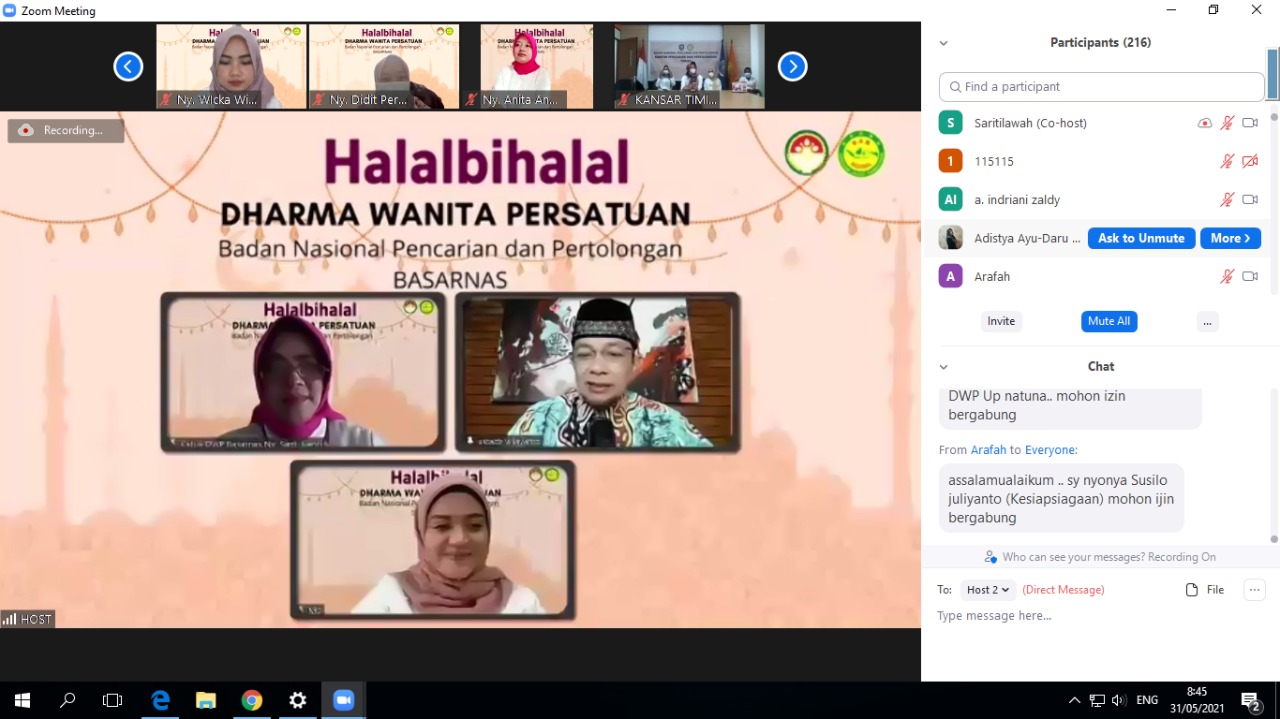1280x719 pixels.
Task: Click the cloud recording icon for Saritilawah
Action: click(1205, 123)
